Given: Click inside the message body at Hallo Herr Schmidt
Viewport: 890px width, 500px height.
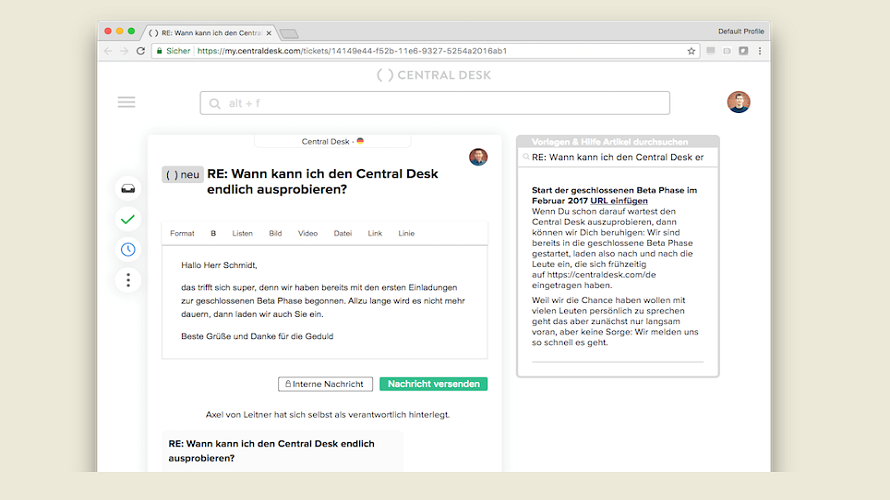Looking at the screenshot, I should point(219,265).
